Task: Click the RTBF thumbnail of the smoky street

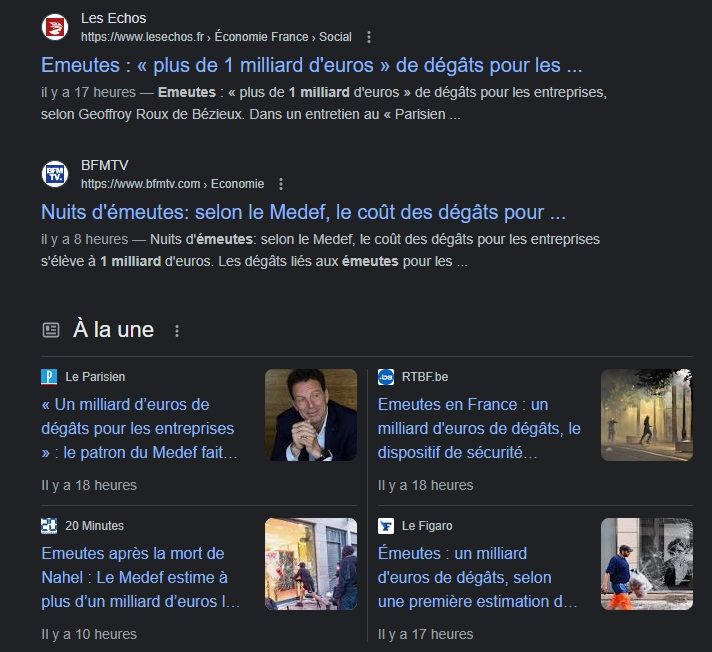Action: (x=647, y=415)
